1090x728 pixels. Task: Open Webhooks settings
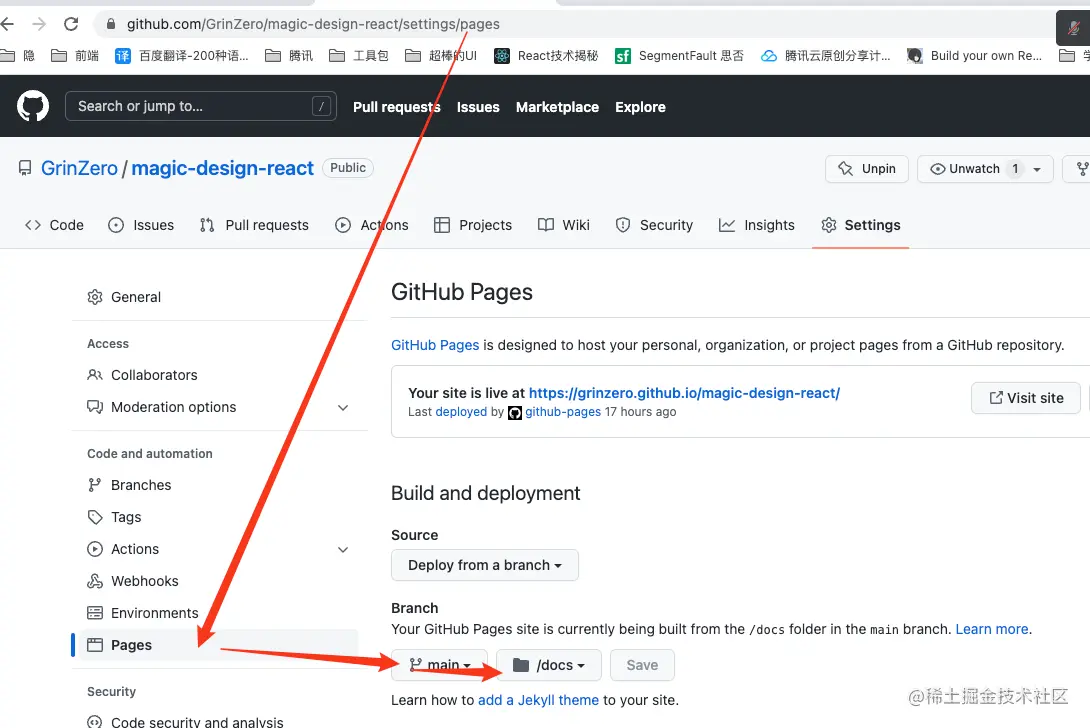(133, 581)
